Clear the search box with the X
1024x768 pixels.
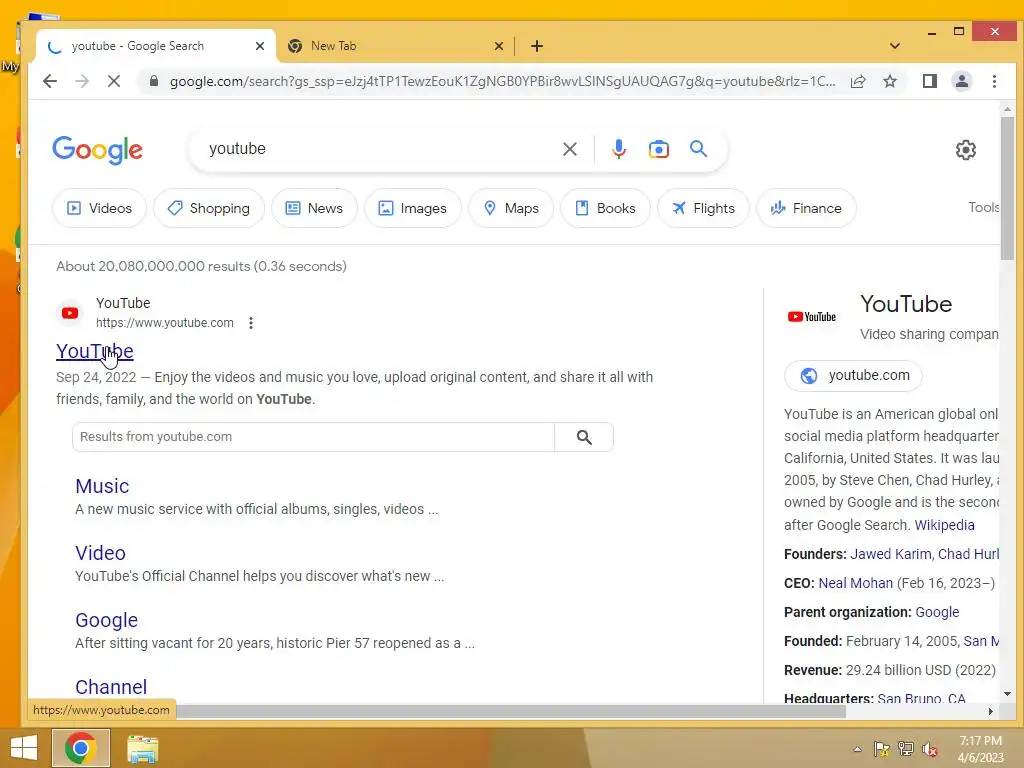point(569,149)
